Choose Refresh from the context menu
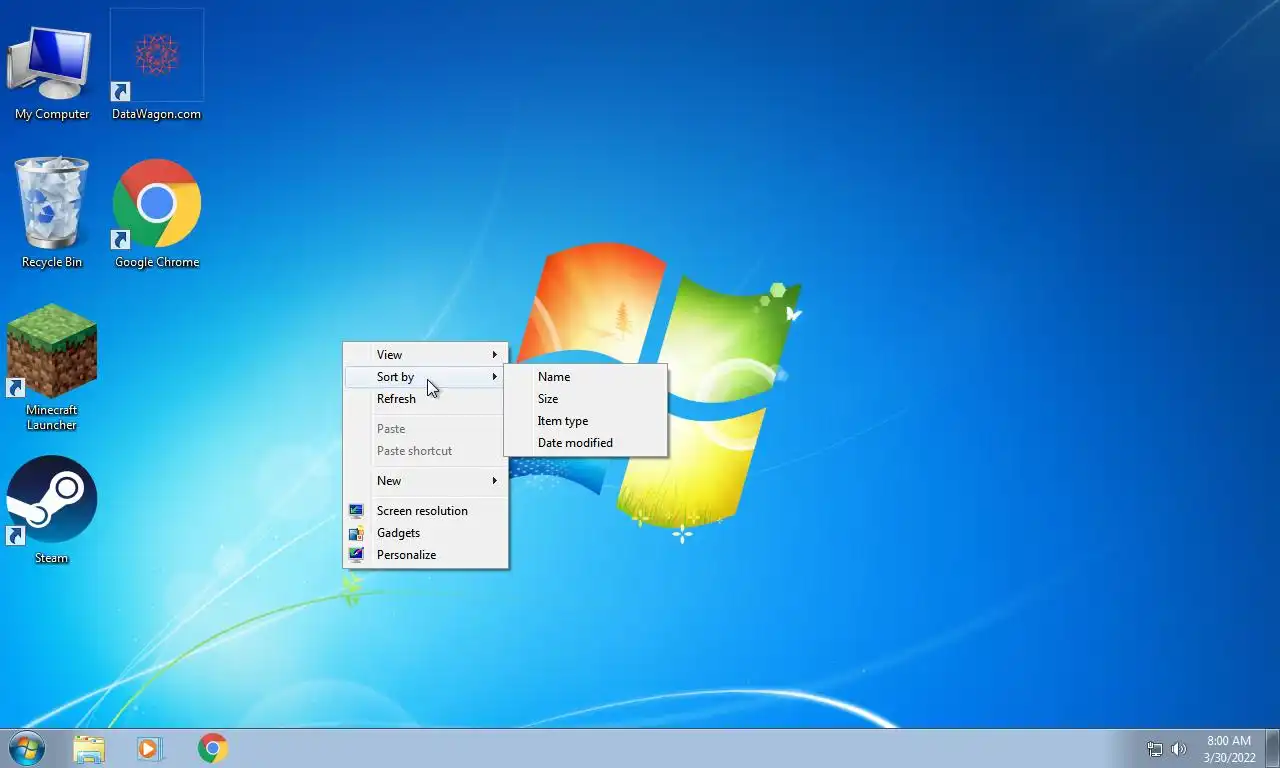The image size is (1280, 768). point(425,399)
